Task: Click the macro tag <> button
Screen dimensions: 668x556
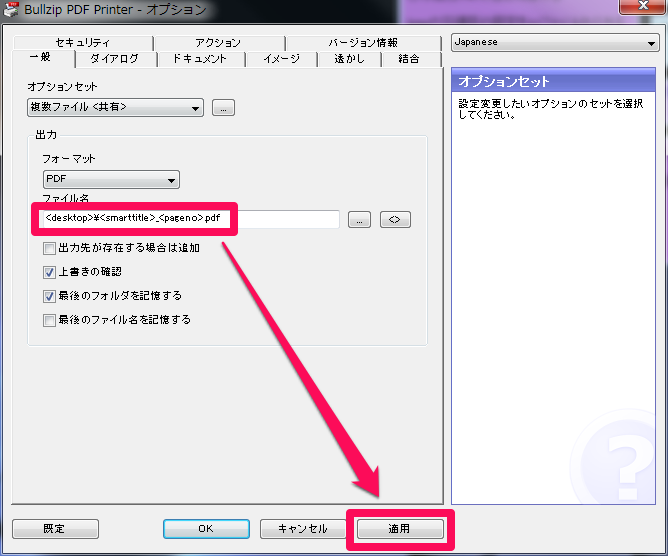Action: [x=395, y=220]
